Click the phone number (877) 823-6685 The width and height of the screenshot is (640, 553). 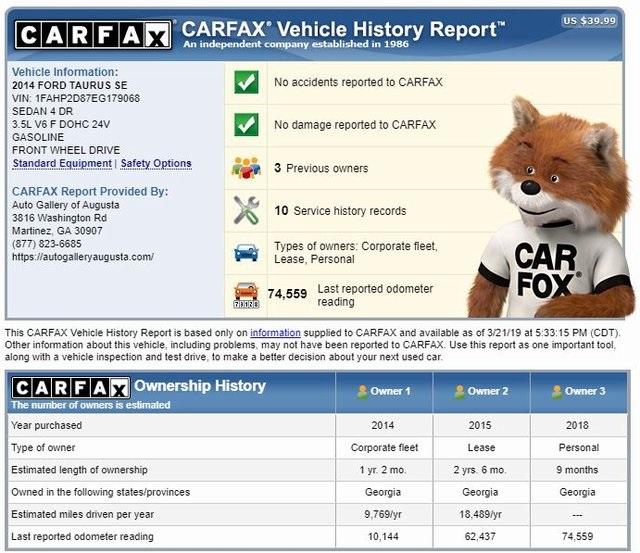pos(47,244)
